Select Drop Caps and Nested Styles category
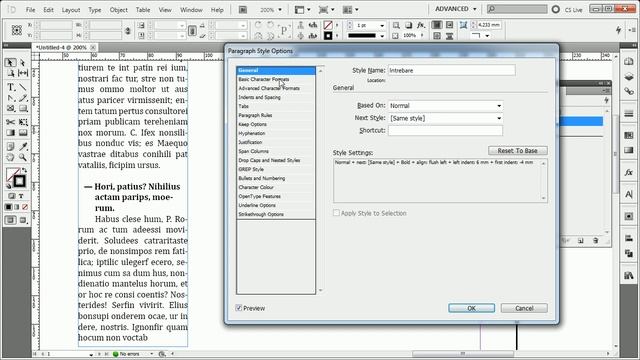640x360 pixels. [276, 160]
